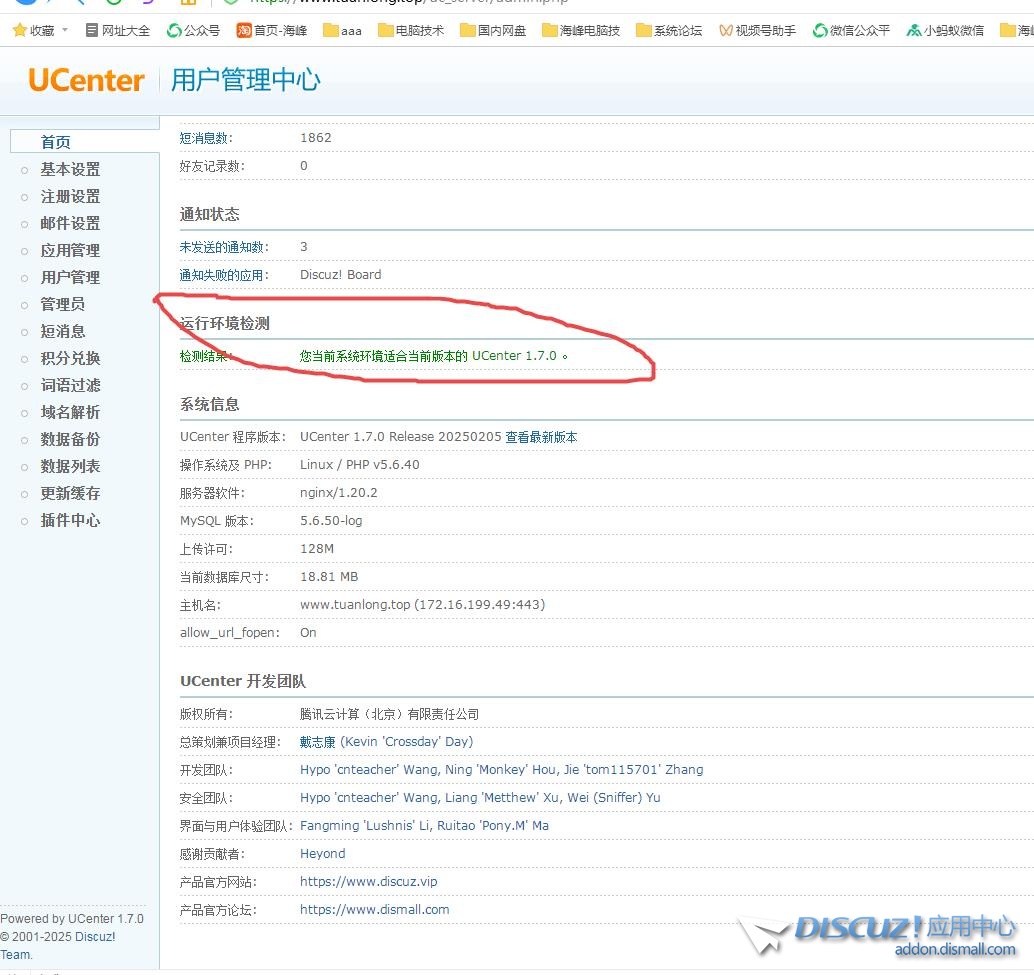Viewport: 1034px width, 975px height.
Task: Click the Powered by UCenter 1.7.0 footer
Action: coord(72,919)
